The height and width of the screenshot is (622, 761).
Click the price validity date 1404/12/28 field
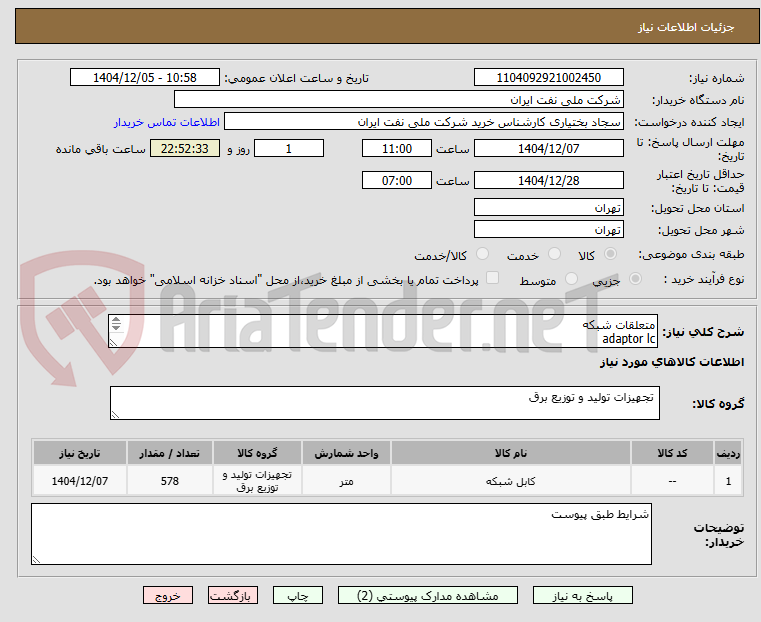[548, 180]
